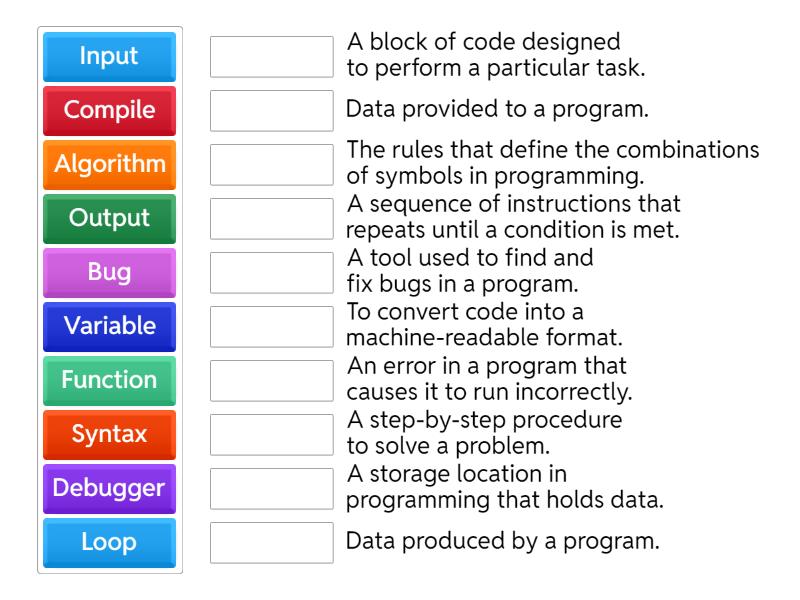This screenshot has height=600, width=800.
Task: Click the blue Input tile
Action: tap(109, 56)
